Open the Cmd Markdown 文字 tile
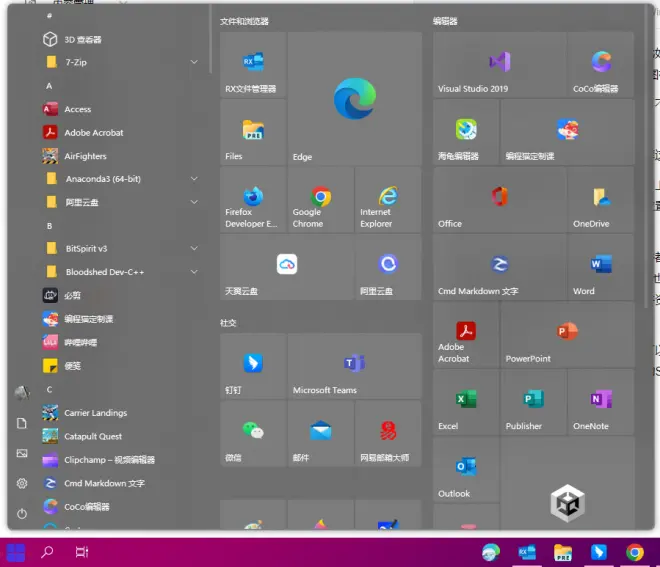The image size is (660, 567). 500,267
